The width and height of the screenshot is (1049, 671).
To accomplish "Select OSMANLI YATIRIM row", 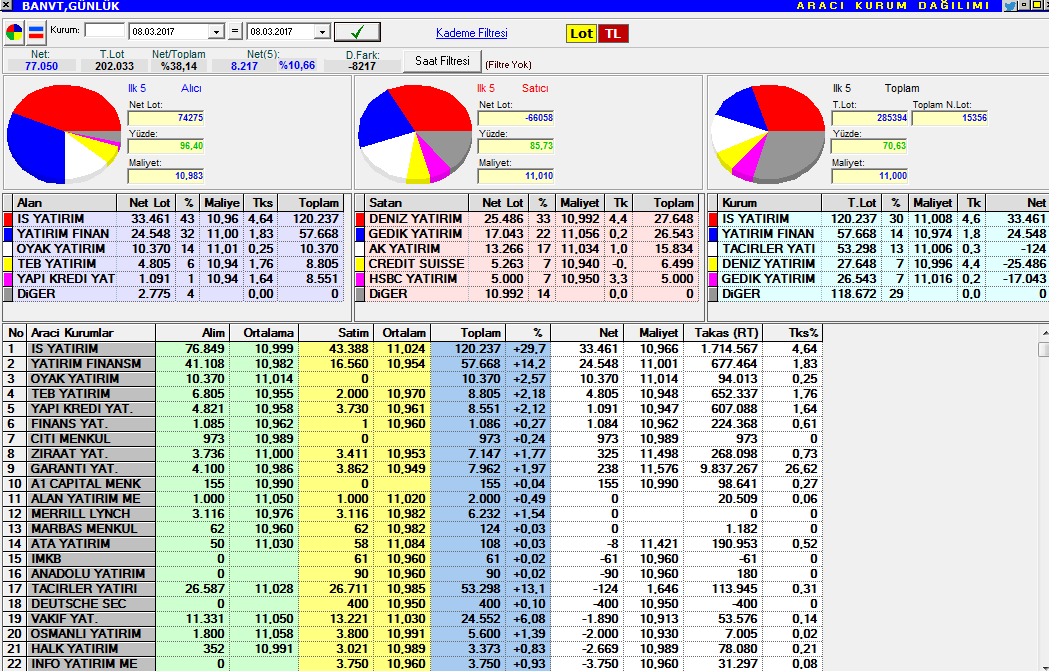I will (413, 634).
